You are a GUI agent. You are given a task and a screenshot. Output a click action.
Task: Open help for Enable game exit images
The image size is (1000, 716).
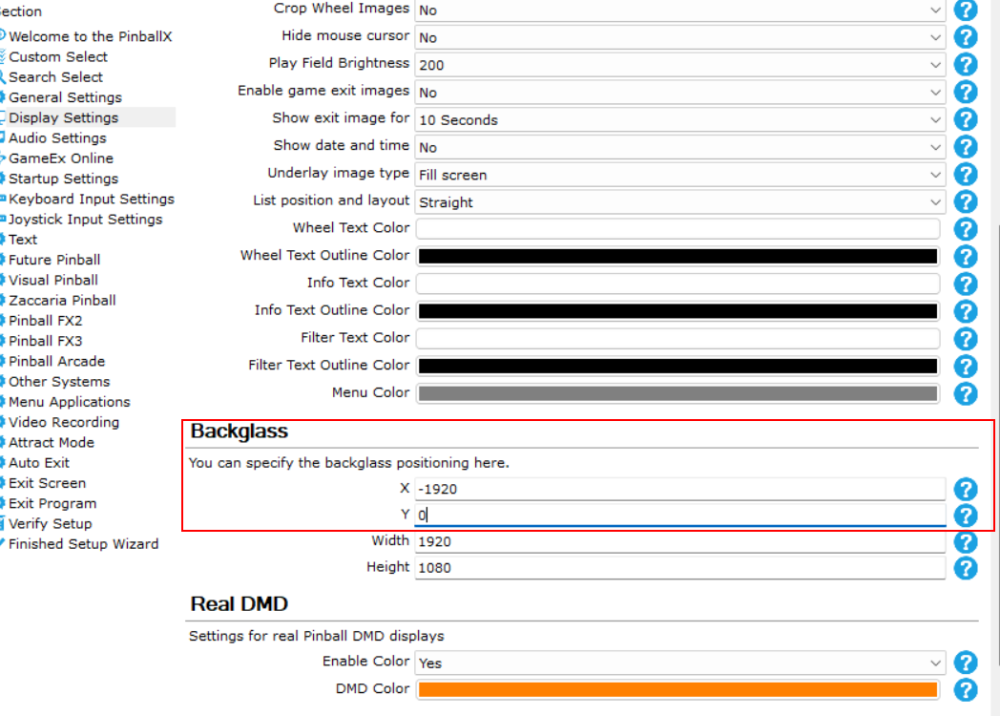coord(966,92)
